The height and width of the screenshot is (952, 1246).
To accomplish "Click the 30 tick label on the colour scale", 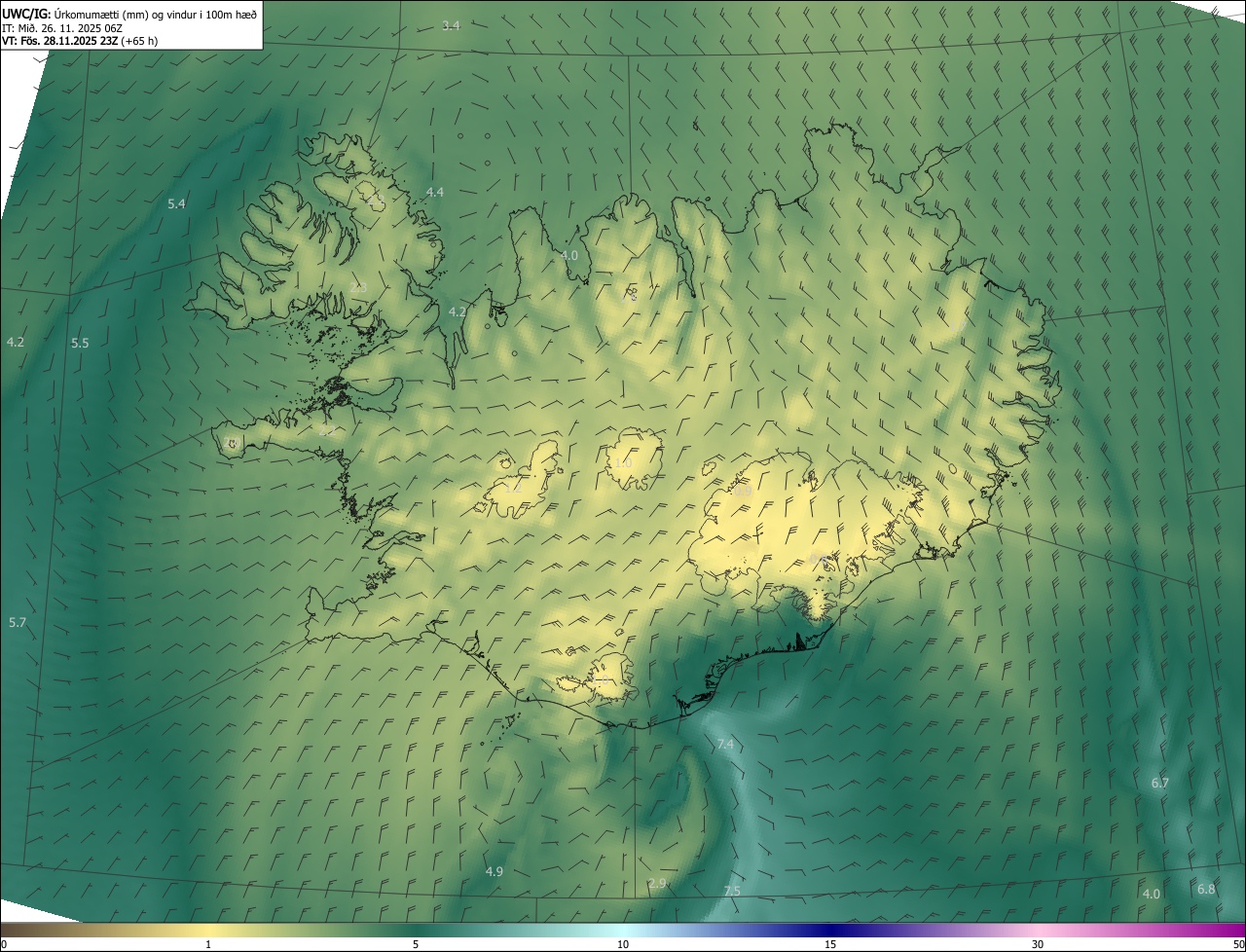I will tap(1038, 944).
